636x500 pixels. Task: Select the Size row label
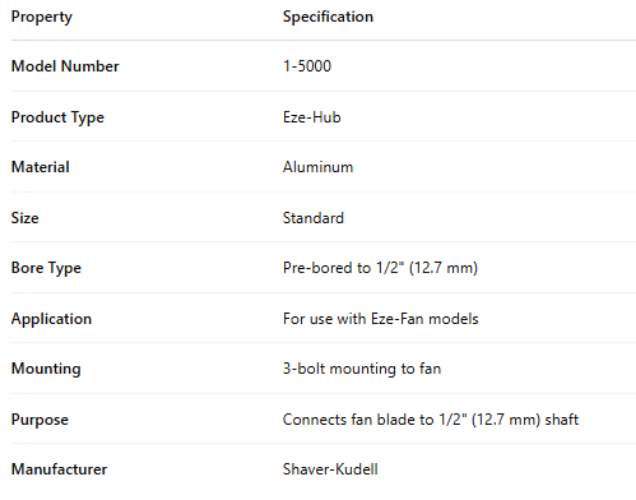tap(25, 218)
